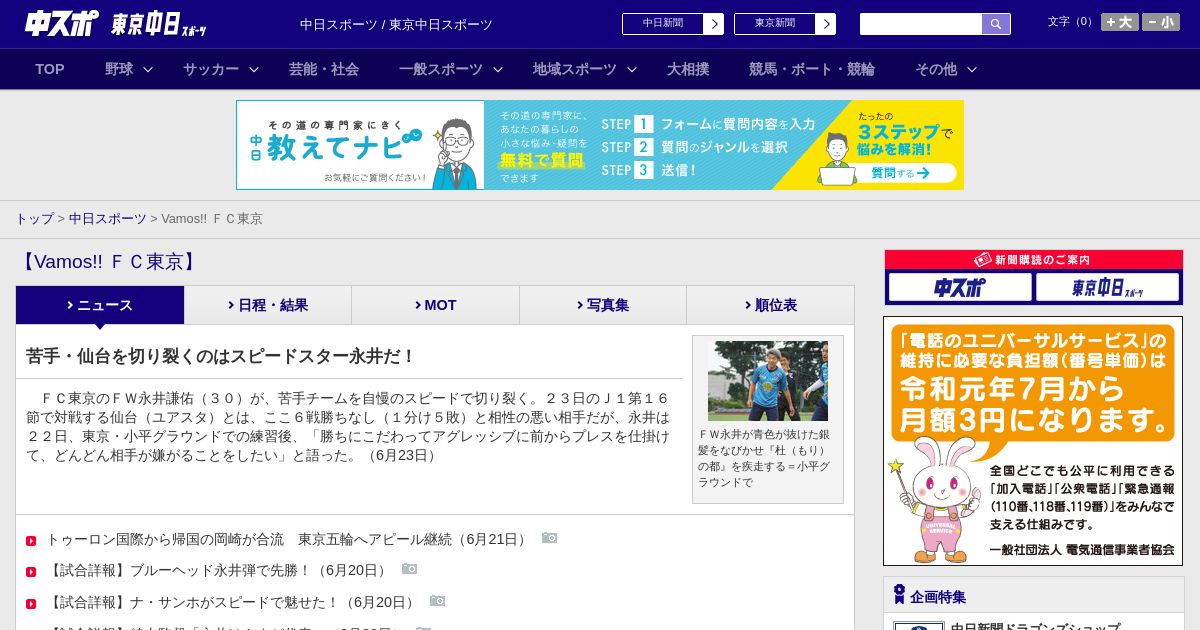Open the 地域スポーツ navigation menu
Screen dimensions: 1200x630
575,69
